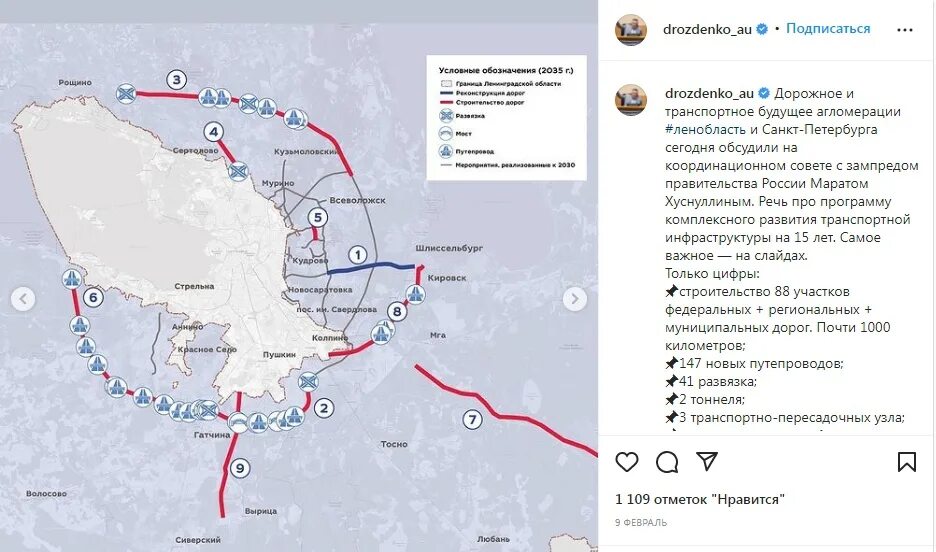The width and height of the screenshot is (936, 552).
Task: Save the post with the bookmark icon
Action: point(907,462)
